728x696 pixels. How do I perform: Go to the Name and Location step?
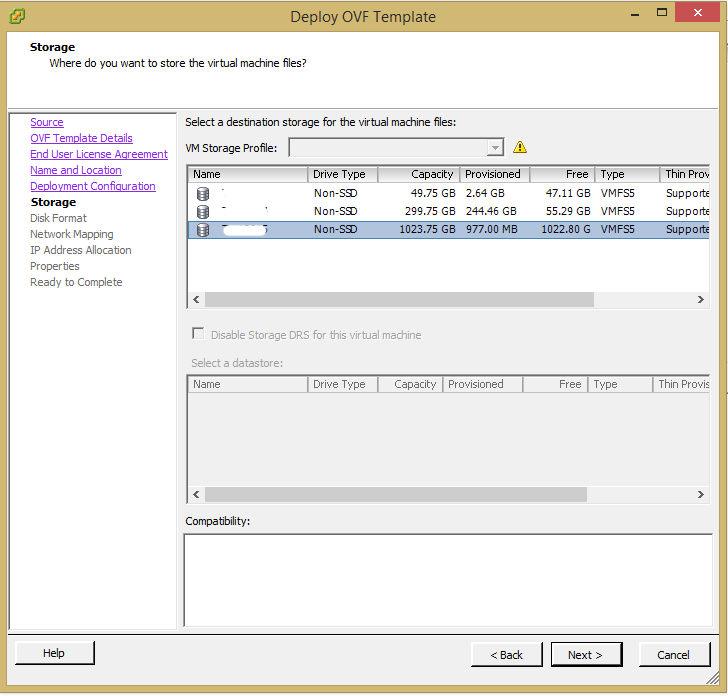pos(76,170)
